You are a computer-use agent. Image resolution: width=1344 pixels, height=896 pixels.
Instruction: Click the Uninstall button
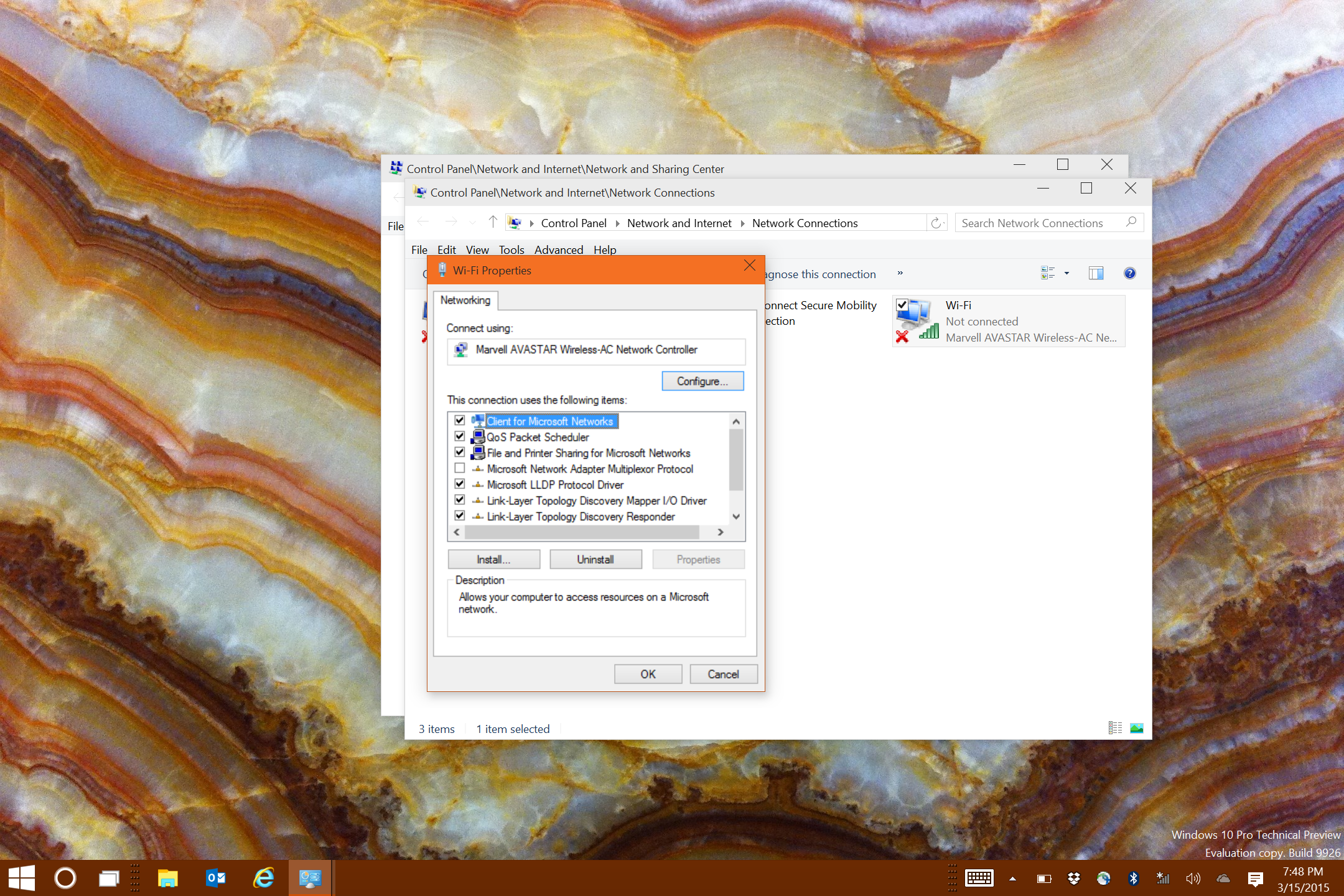tap(595, 559)
